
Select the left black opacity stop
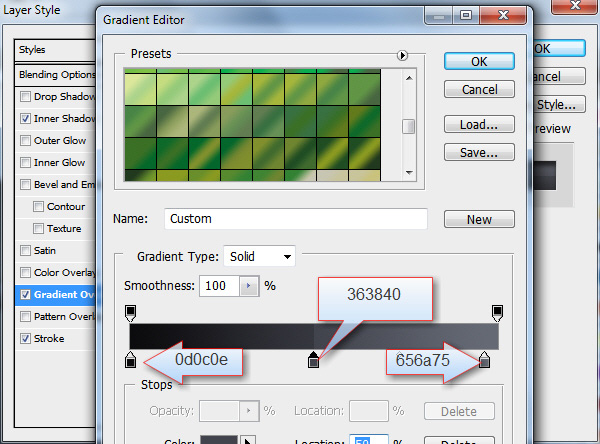[130, 313]
